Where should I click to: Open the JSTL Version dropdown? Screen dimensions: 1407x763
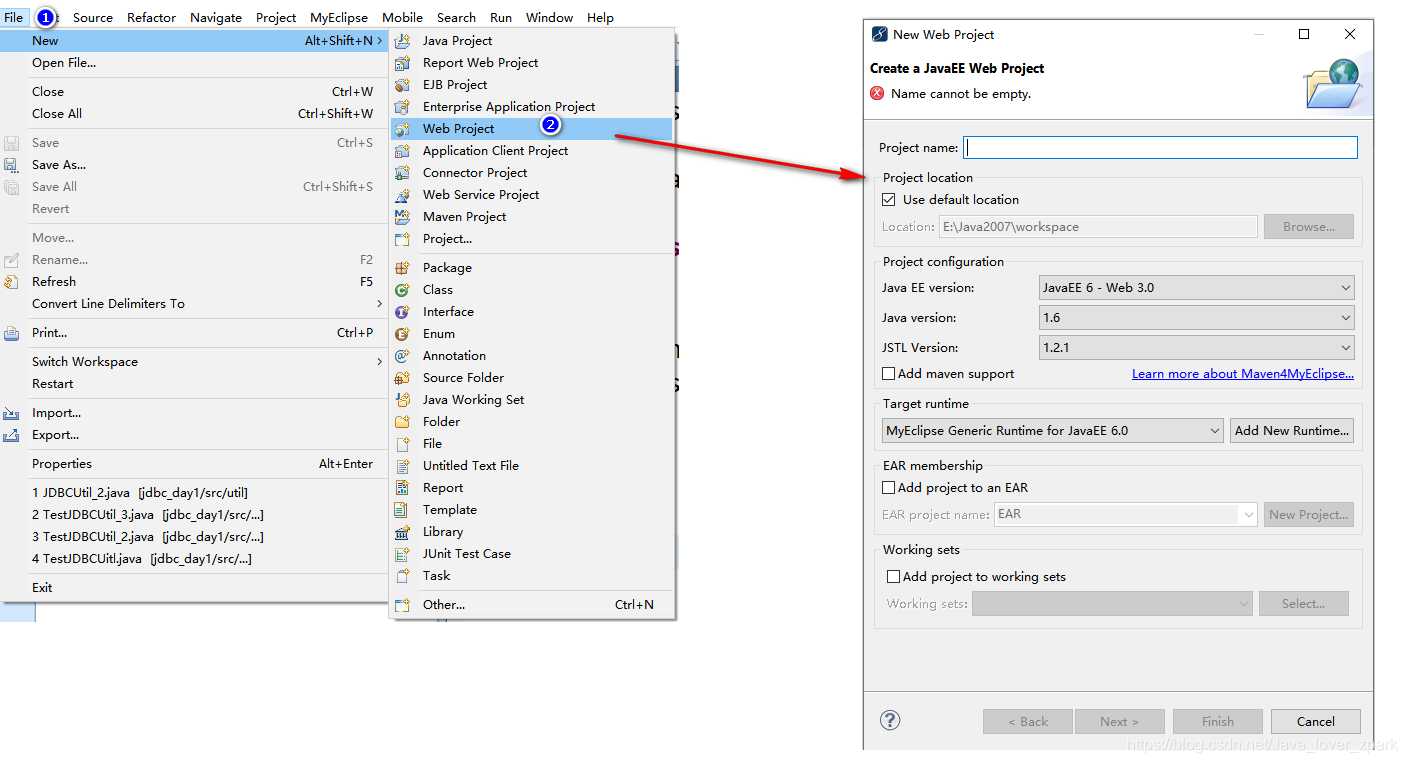coord(1197,348)
